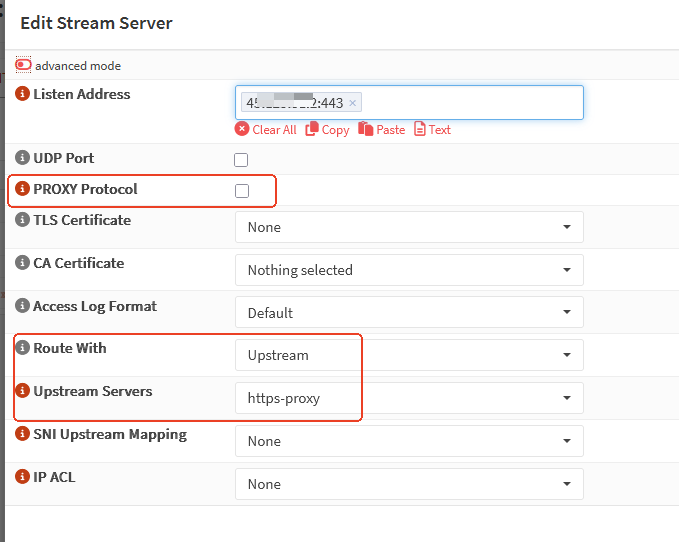Click info icon next to Access Log Format
679x542 pixels.
coord(23,306)
